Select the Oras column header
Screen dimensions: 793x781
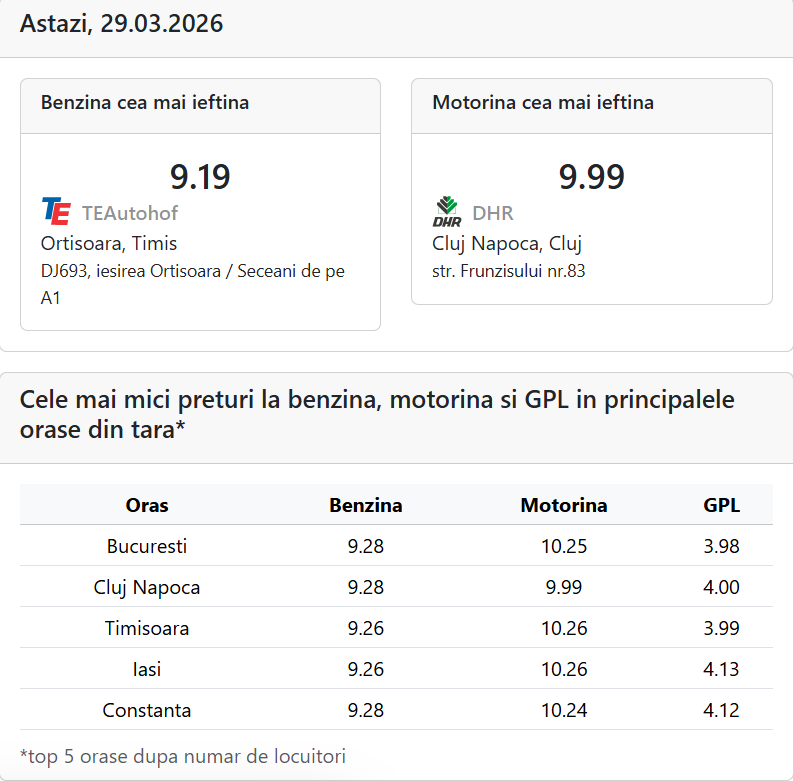pyautogui.click(x=147, y=505)
